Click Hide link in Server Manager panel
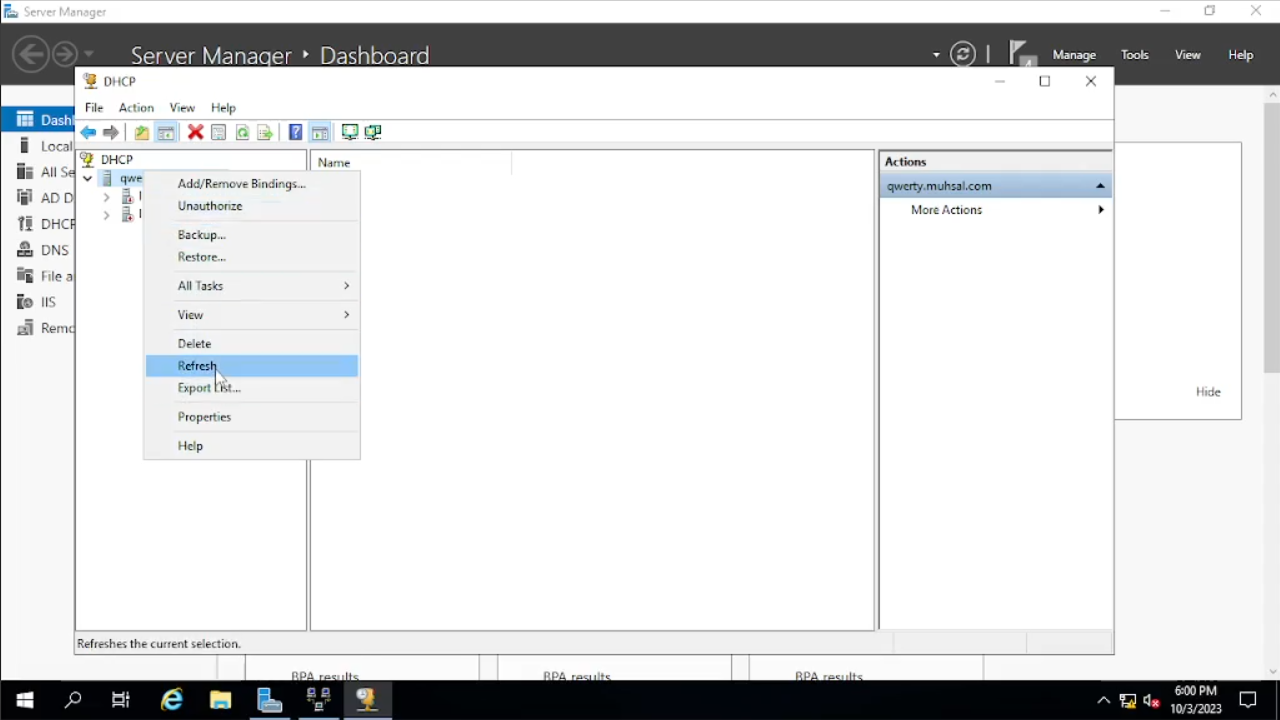This screenshot has width=1280, height=720. click(1208, 392)
